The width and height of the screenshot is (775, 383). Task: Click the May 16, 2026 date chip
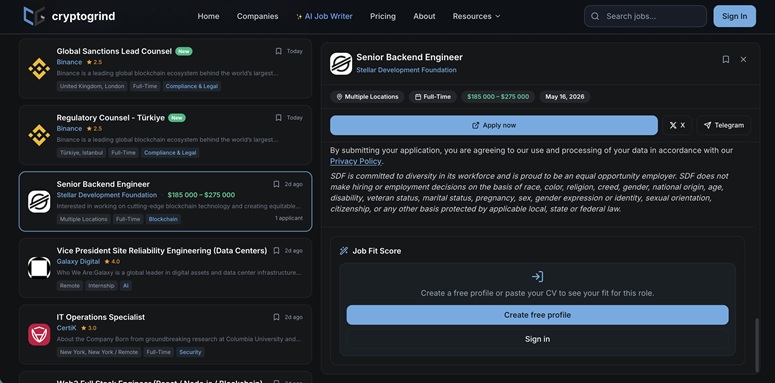(564, 97)
